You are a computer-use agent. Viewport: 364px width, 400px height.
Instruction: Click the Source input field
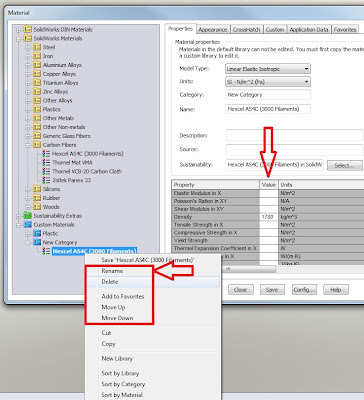click(x=294, y=149)
